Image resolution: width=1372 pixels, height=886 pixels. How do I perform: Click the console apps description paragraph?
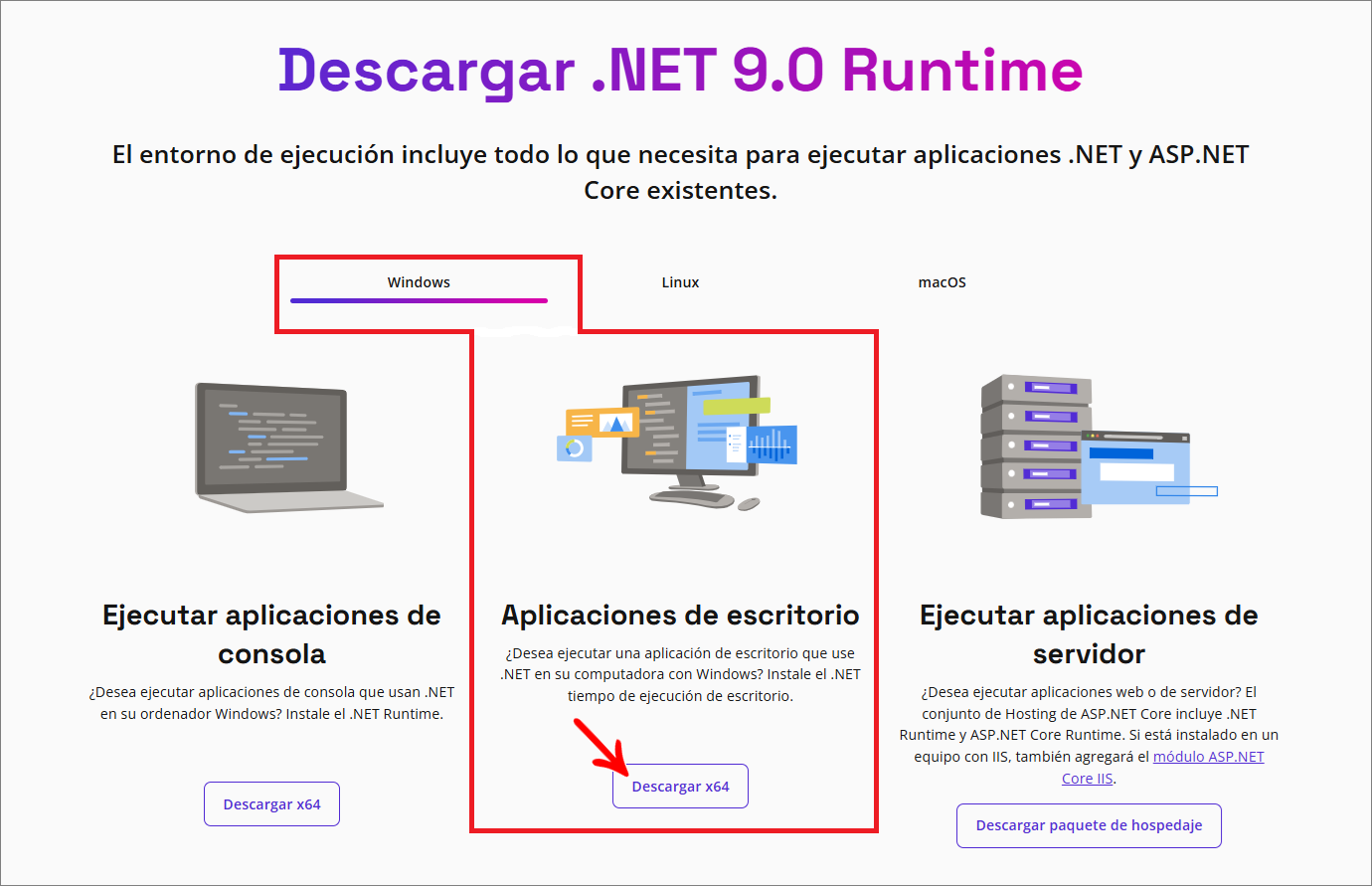[x=271, y=703]
